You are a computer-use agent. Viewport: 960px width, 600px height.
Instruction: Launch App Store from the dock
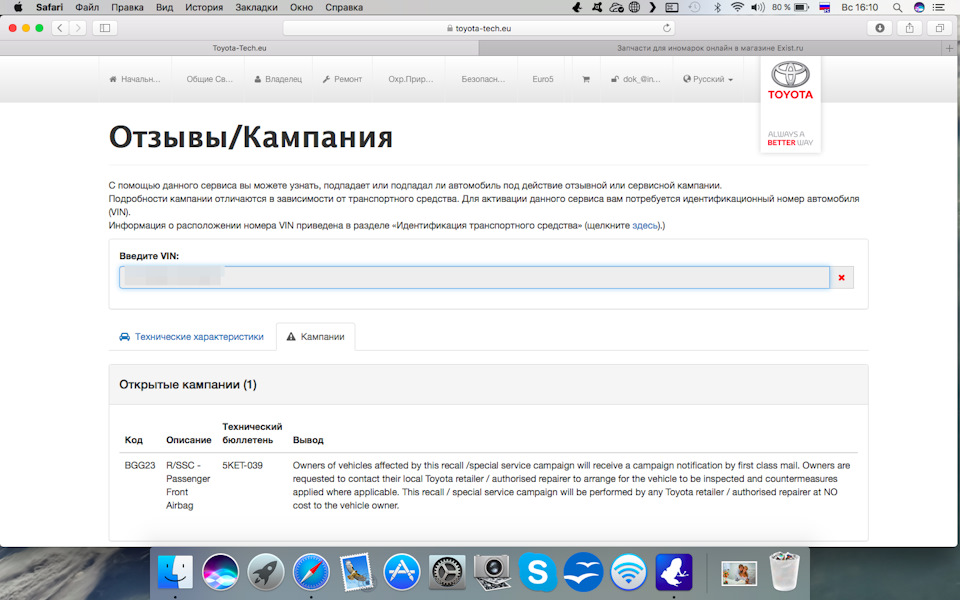[x=402, y=573]
